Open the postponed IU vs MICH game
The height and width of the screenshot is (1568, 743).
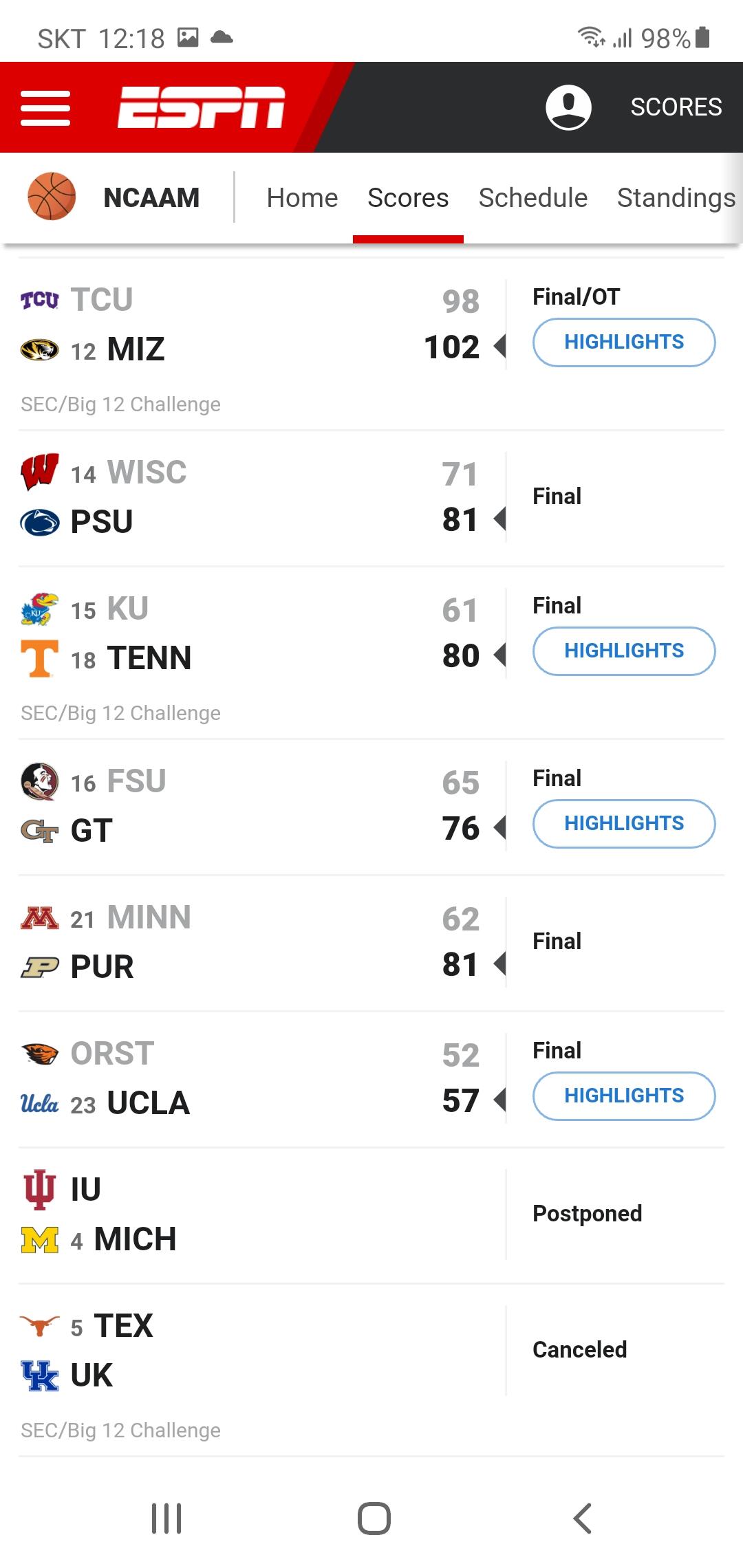371,1215
